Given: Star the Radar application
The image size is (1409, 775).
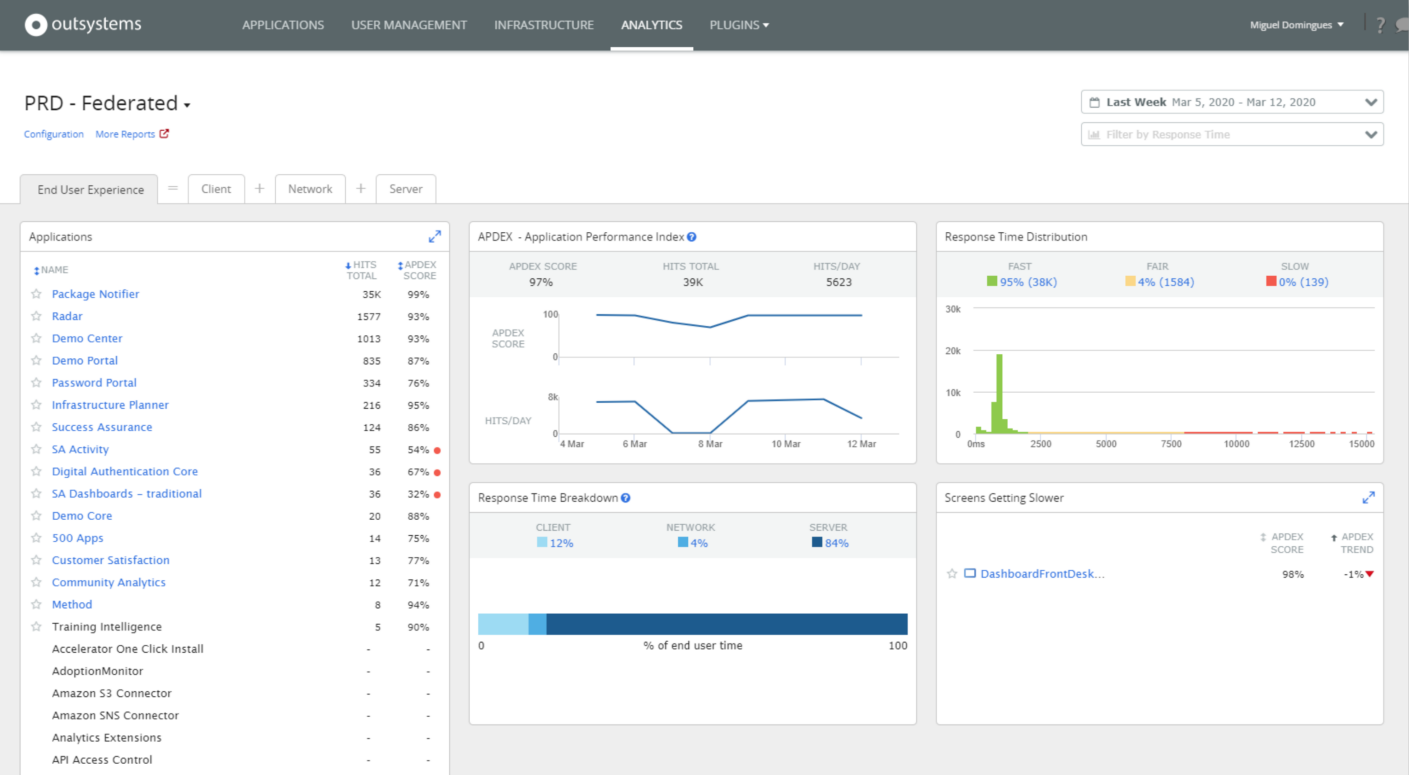Looking at the screenshot, I should [x=37, y=316].
